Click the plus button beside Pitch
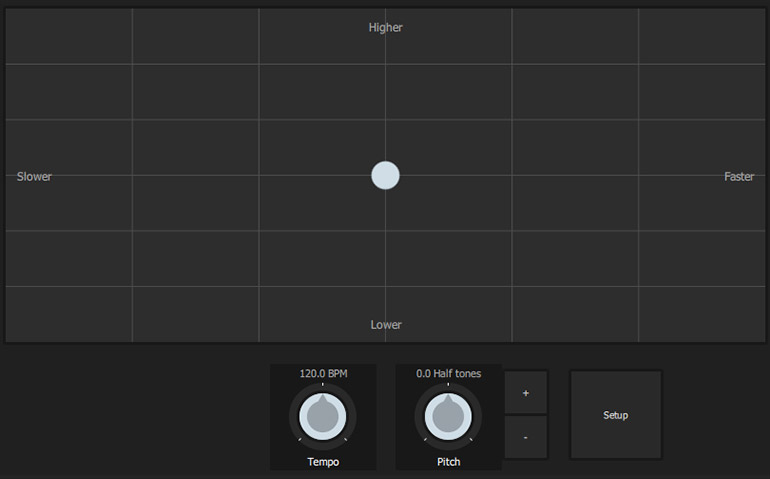The height and width of the screenshot is (479, 770). coord(526,393)
